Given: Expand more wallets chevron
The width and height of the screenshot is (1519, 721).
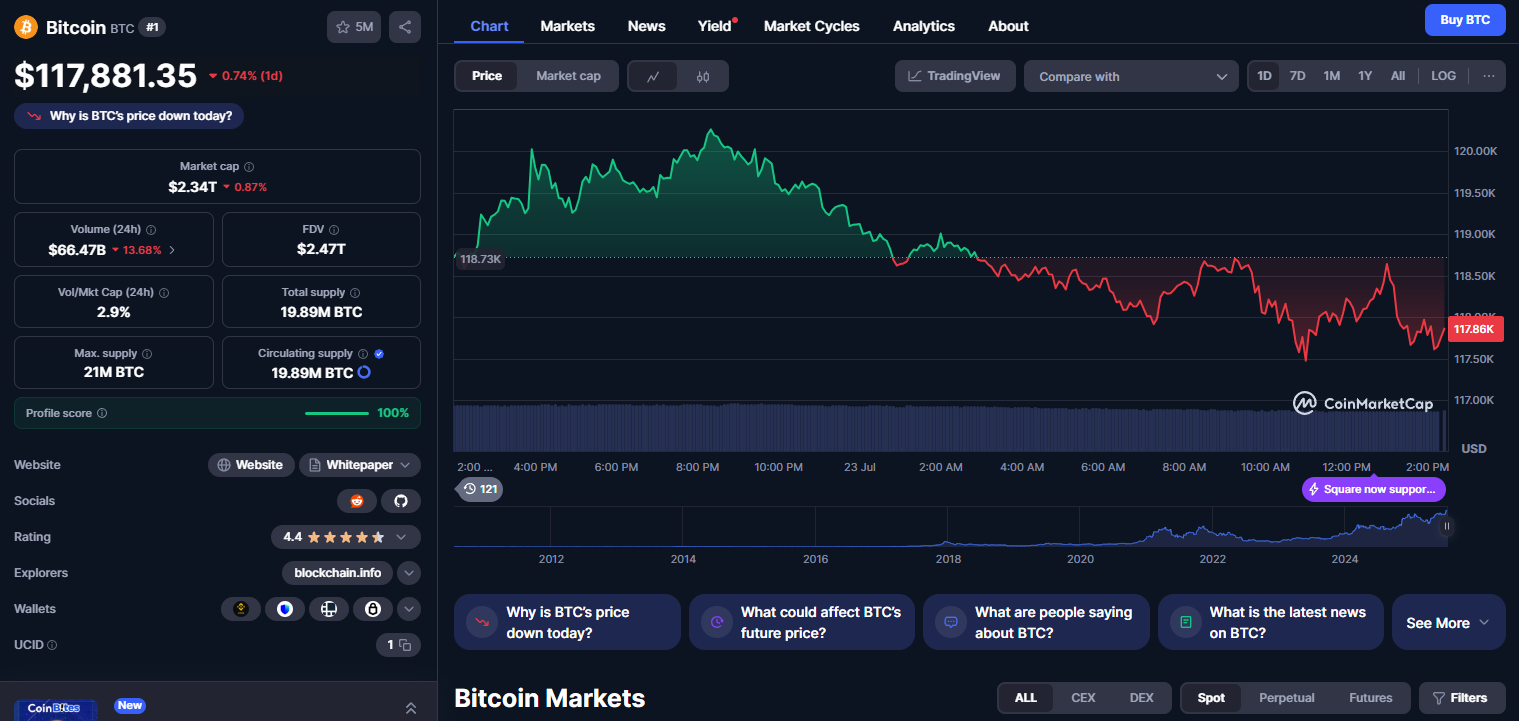Looking at the screenshot, I should coord(409,609).
